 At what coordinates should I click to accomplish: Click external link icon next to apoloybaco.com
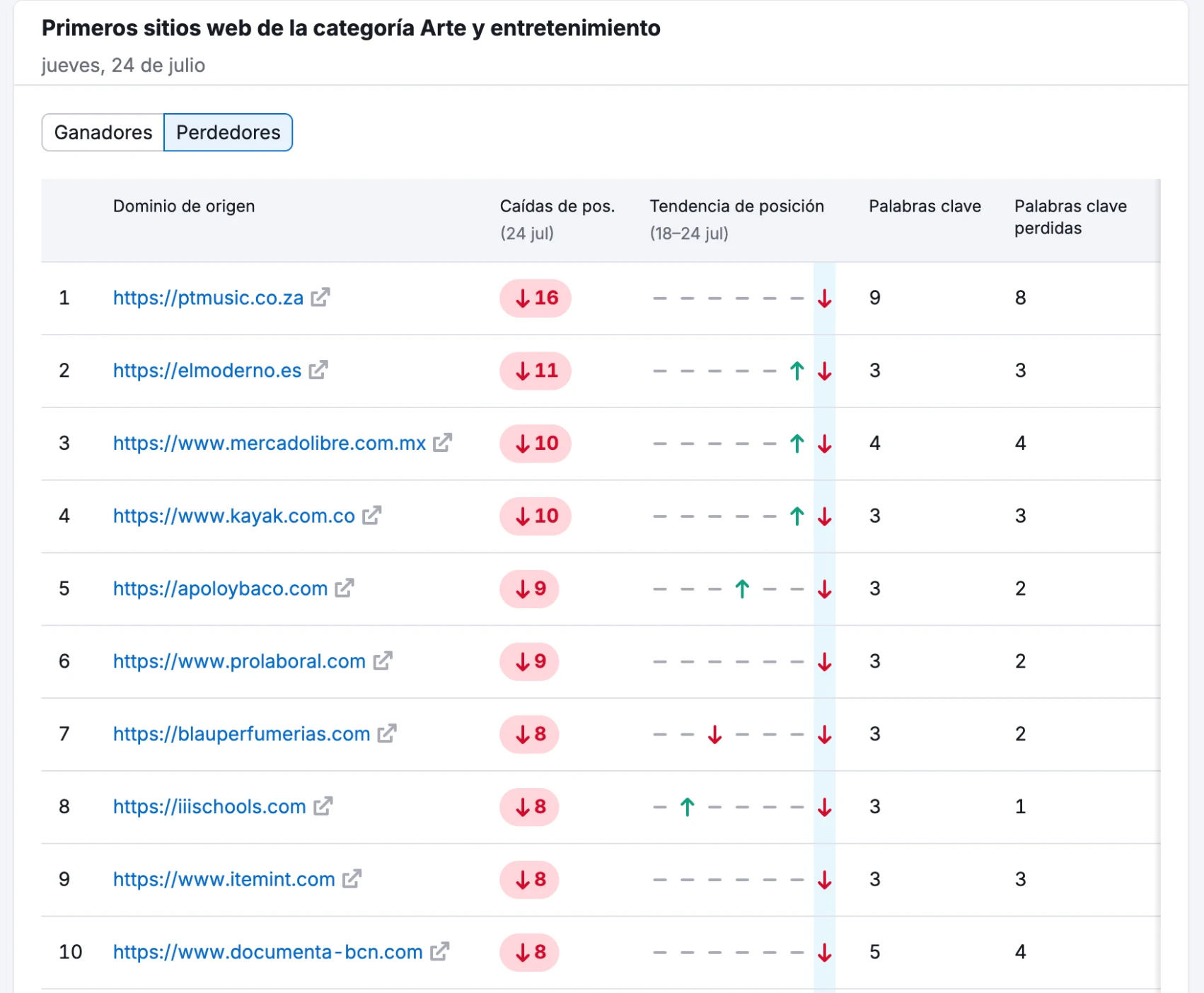coord(345,588)
